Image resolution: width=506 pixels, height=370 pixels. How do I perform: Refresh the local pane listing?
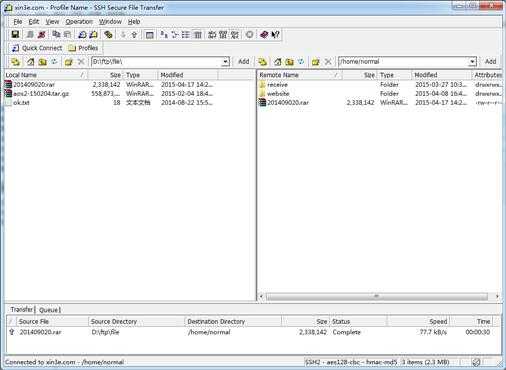point(54,62)
